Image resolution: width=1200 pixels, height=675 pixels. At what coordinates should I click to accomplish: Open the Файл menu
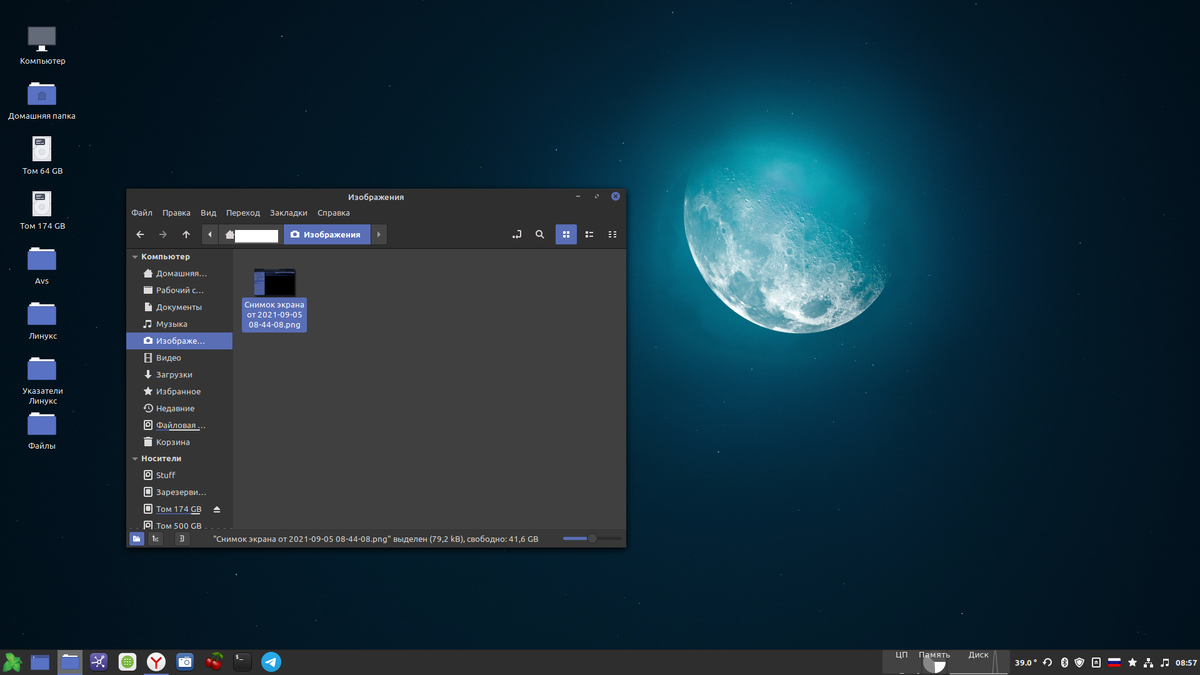pos(142,213)
